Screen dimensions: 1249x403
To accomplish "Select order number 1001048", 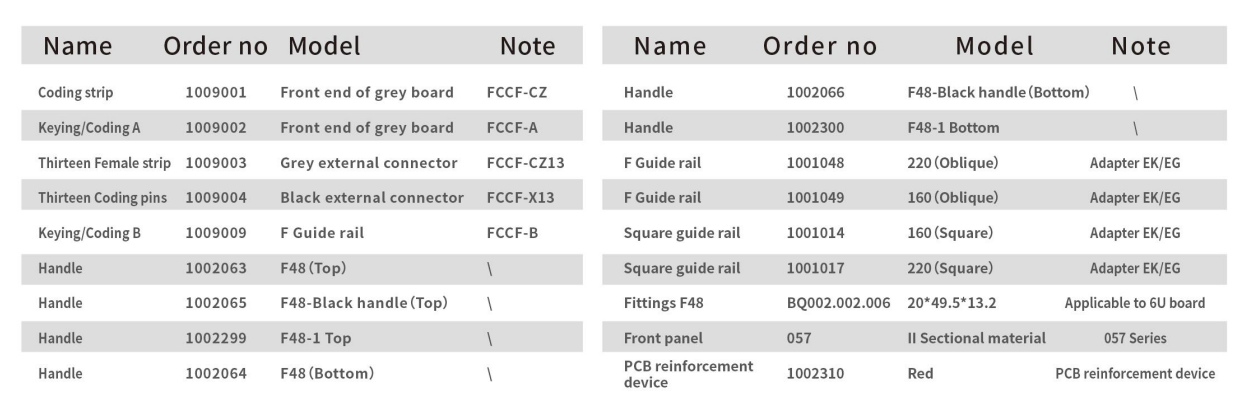I will click(x=817, y=163).
